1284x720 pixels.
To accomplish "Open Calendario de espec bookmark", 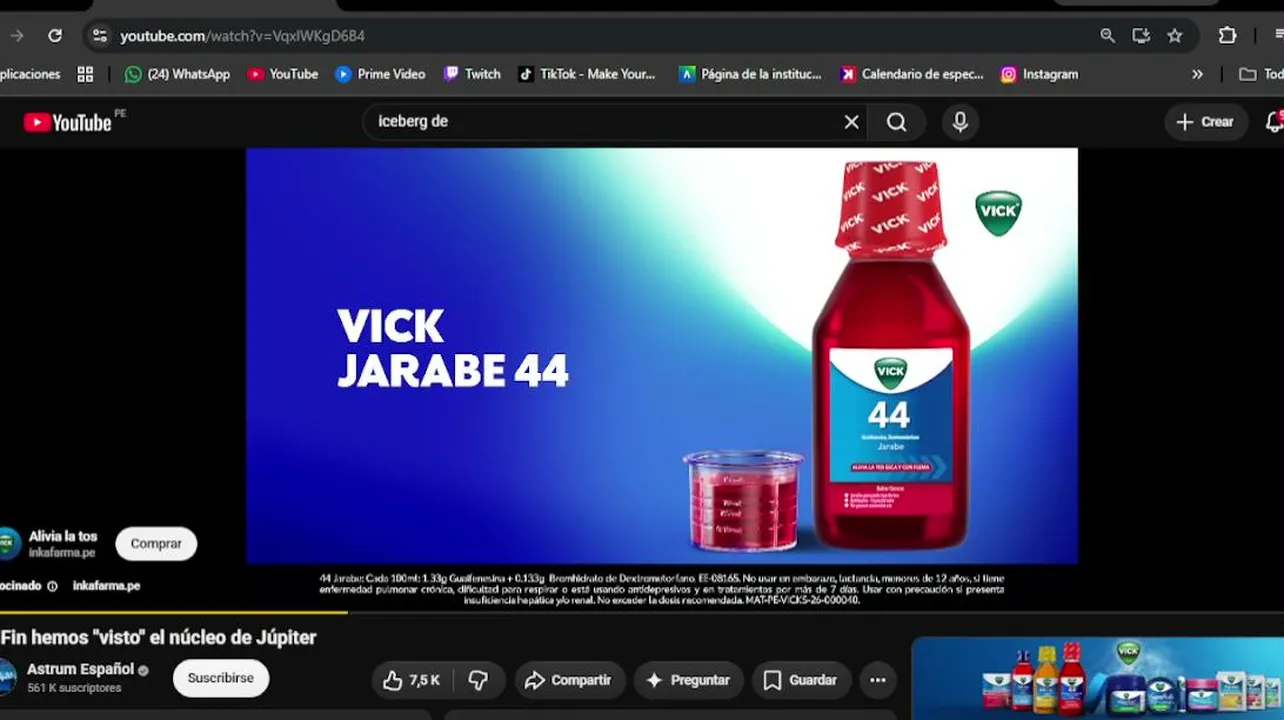I will (x=912, y=74).
